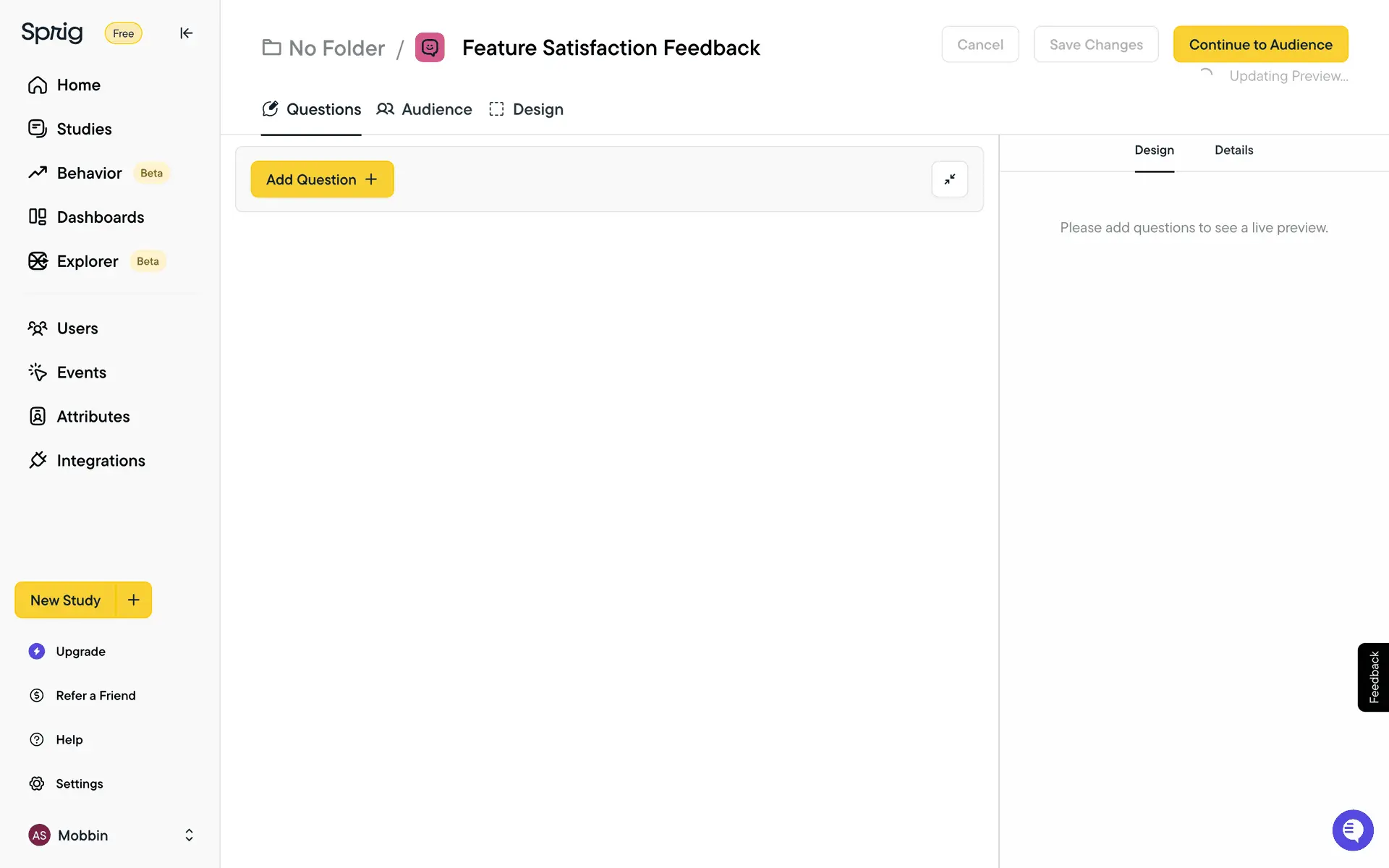This screenshot has height=868, width=1389.
Task: Click Continue to Audience
Action: [x=1260, y=45]
